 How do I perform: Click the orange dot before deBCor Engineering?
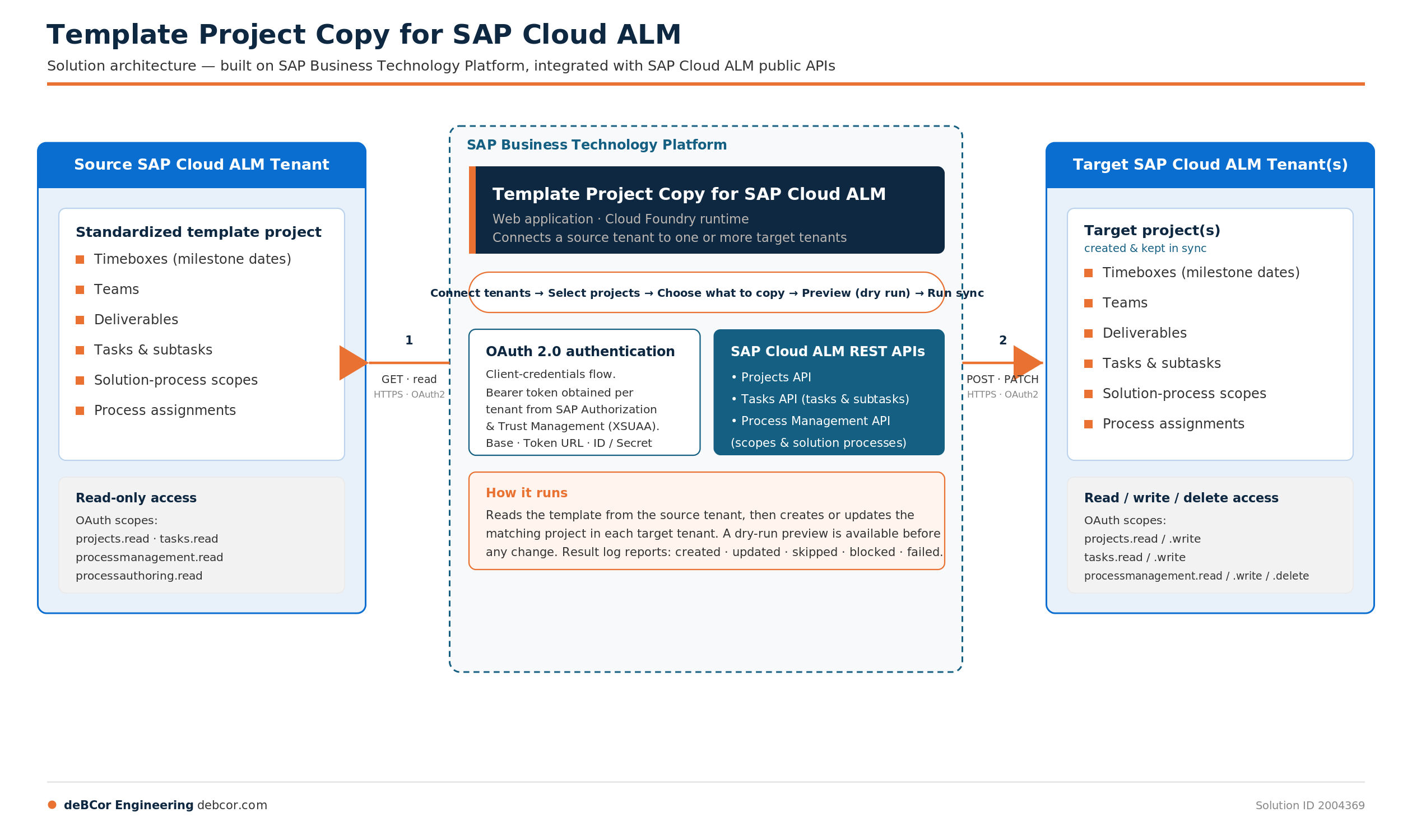(52, 805)
